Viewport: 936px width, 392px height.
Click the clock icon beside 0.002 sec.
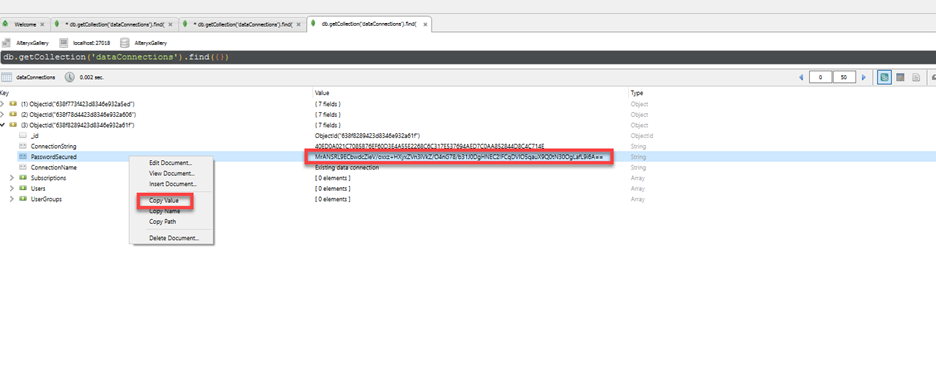coord(69,77)
